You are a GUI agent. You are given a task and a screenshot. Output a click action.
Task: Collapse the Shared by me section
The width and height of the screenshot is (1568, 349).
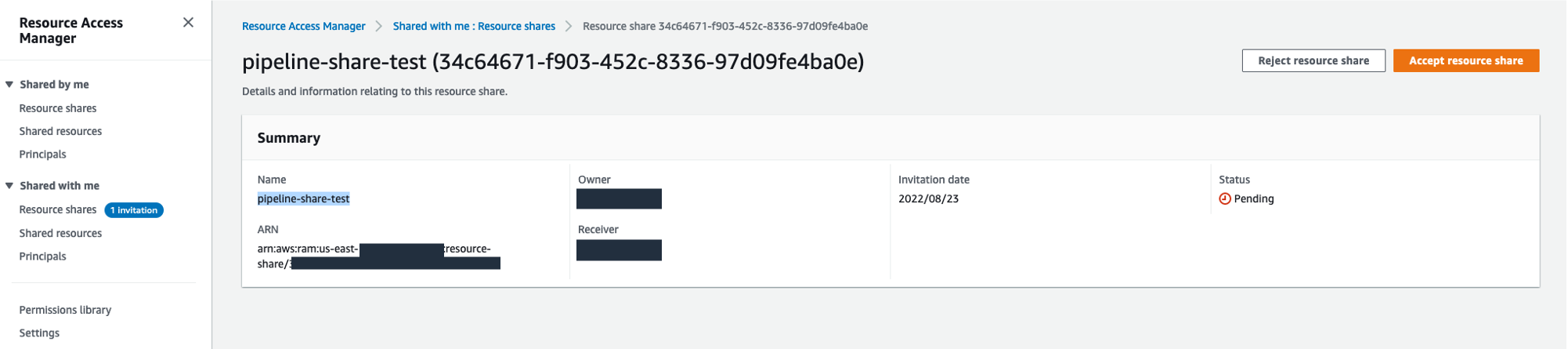click(9, 85)
